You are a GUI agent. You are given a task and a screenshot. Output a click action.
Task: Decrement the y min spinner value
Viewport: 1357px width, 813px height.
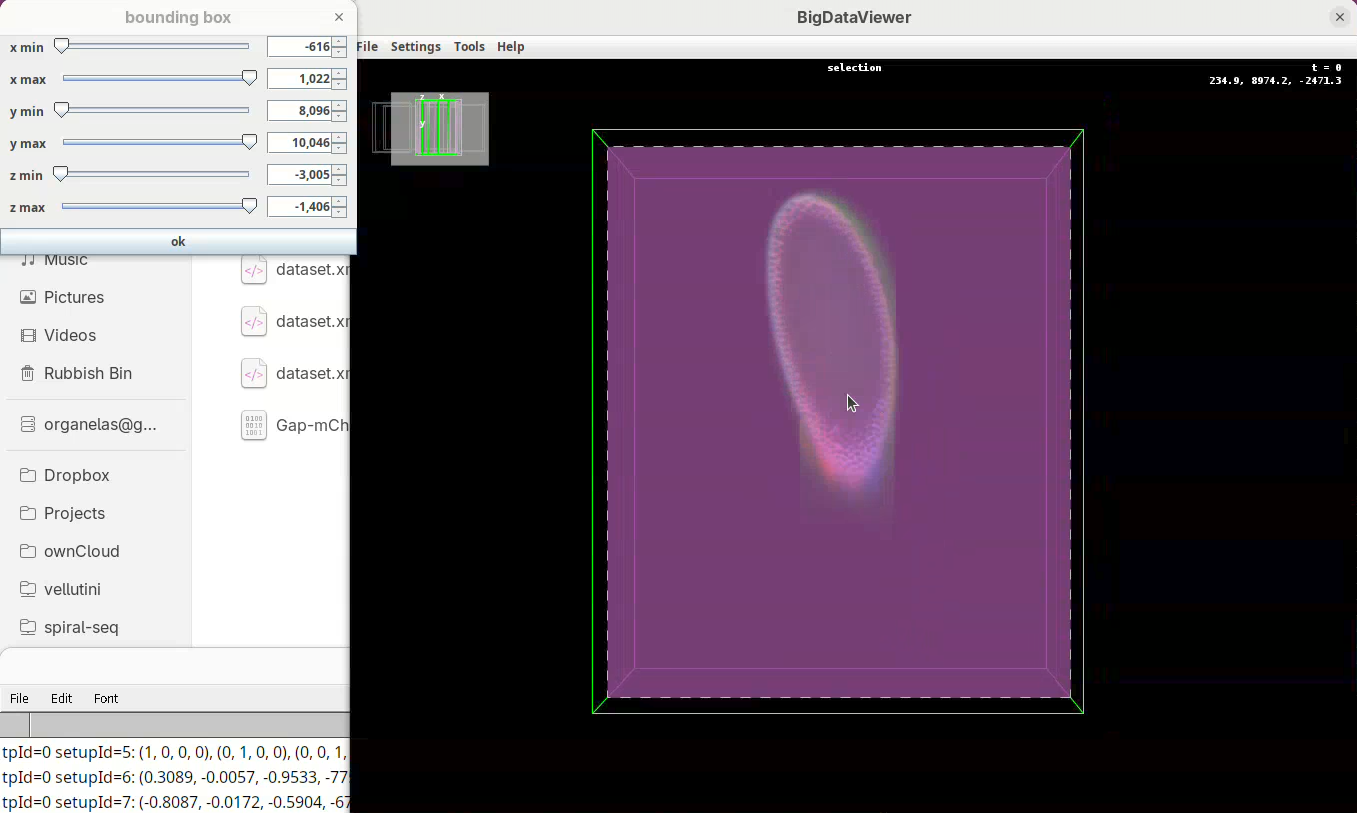[340, 116]
